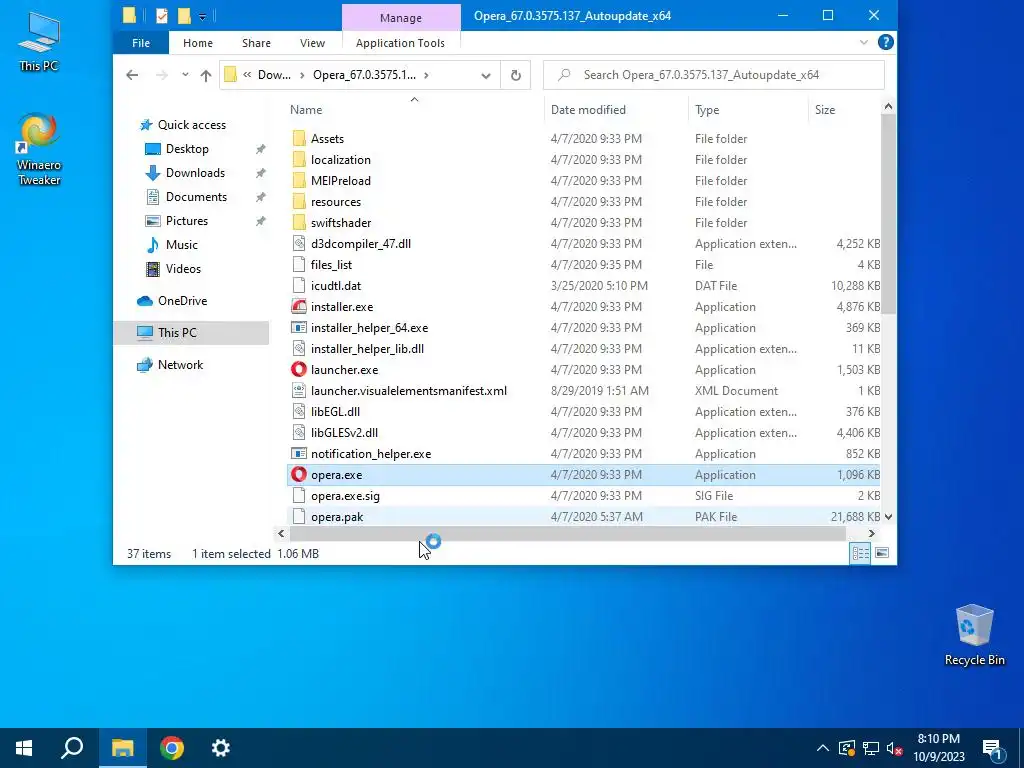Select the This PC desktop icon
1024x768 pixels.
click(39, 40)
